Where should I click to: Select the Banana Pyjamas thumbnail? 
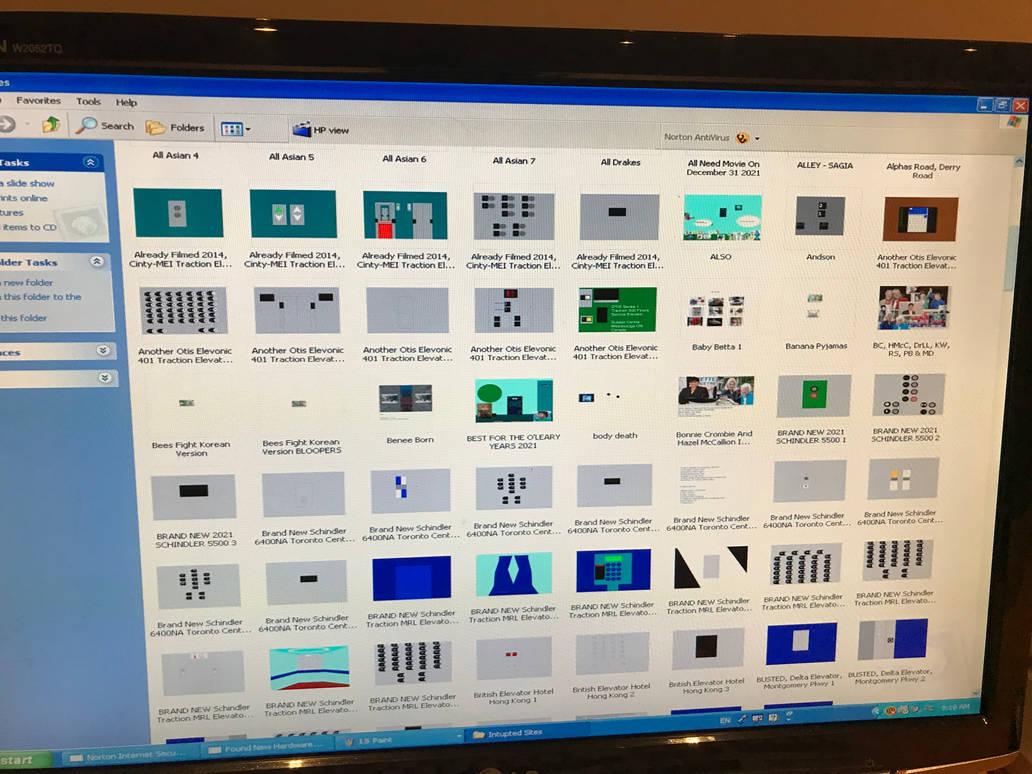pos(814,305)
